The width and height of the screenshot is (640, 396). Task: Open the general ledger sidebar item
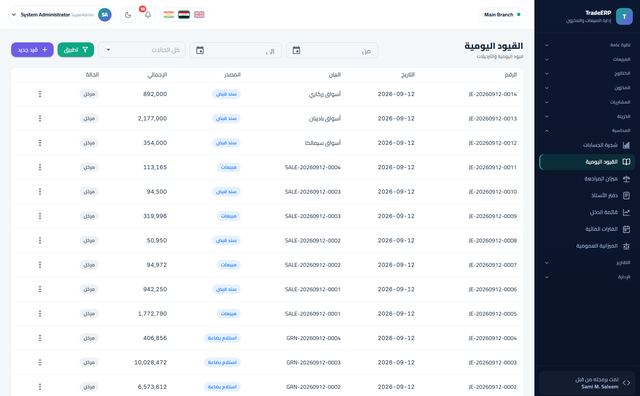point(587,196)
